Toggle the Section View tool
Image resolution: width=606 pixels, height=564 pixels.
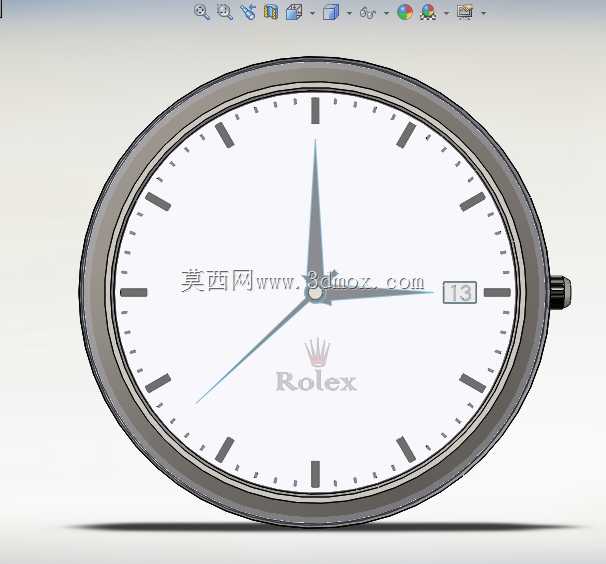tap(271, 12)
